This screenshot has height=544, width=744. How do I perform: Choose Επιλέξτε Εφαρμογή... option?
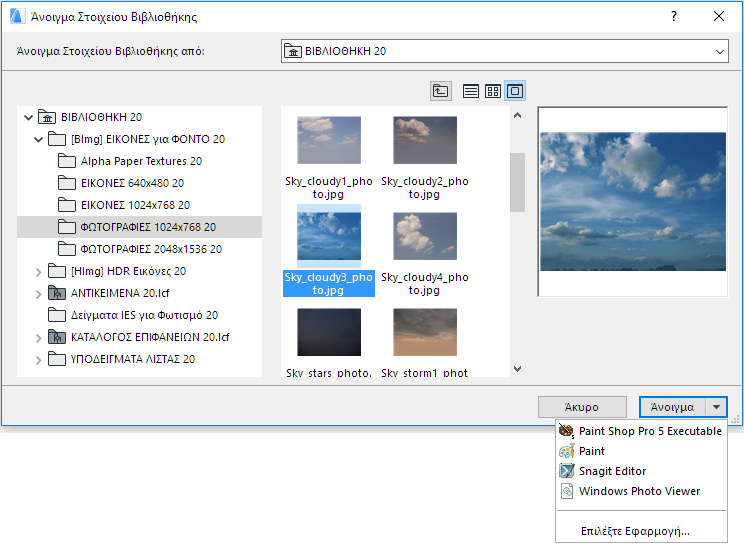642,531
